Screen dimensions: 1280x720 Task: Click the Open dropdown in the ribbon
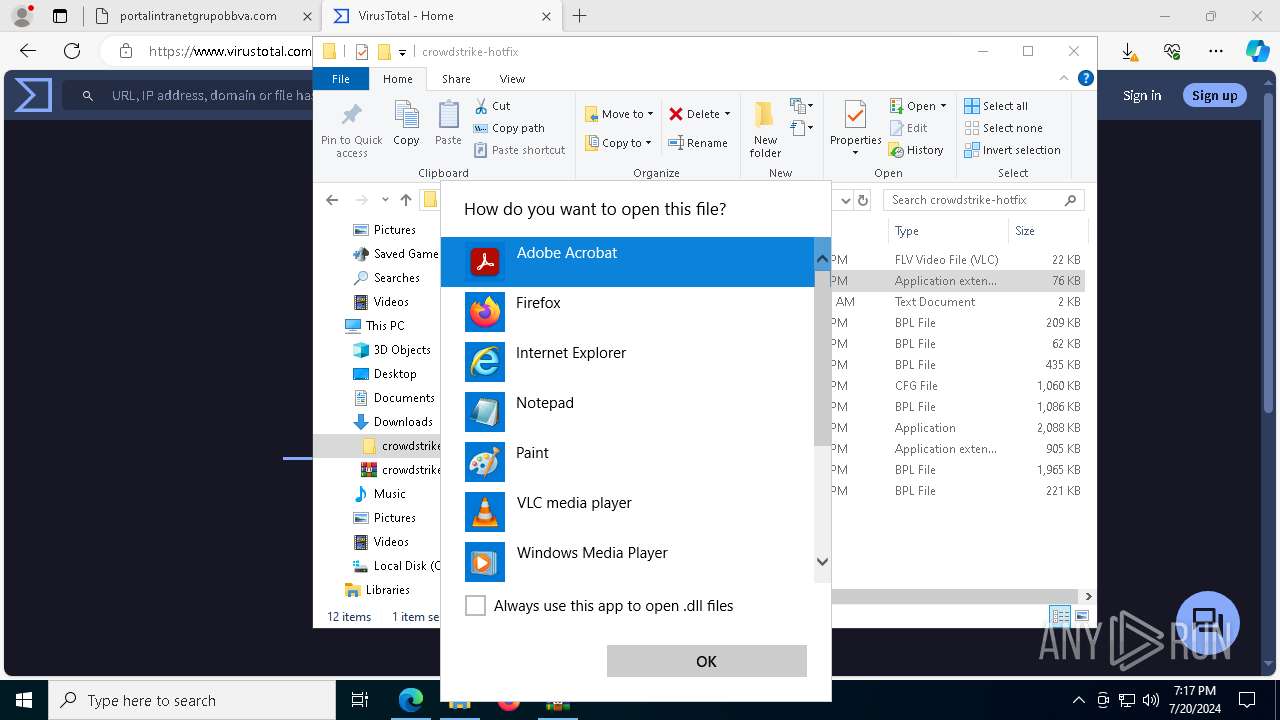pos(918,106)
